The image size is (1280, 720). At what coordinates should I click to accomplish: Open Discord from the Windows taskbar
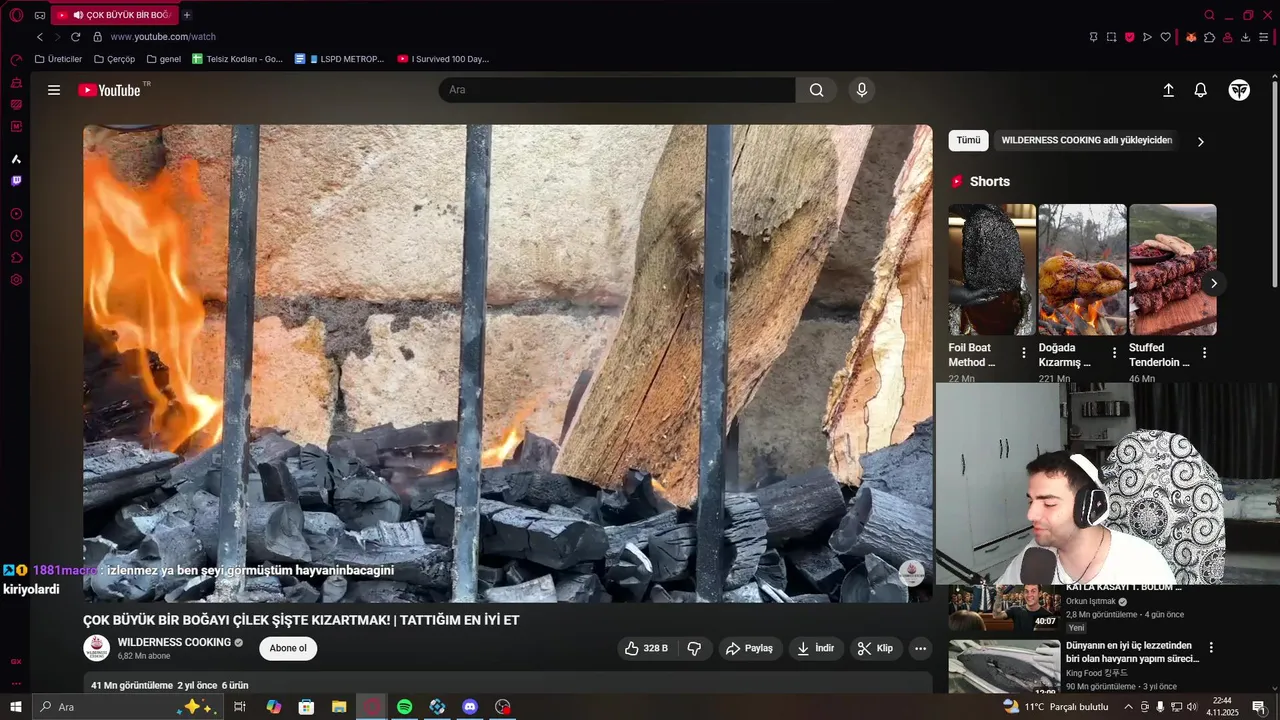point(470,707)
